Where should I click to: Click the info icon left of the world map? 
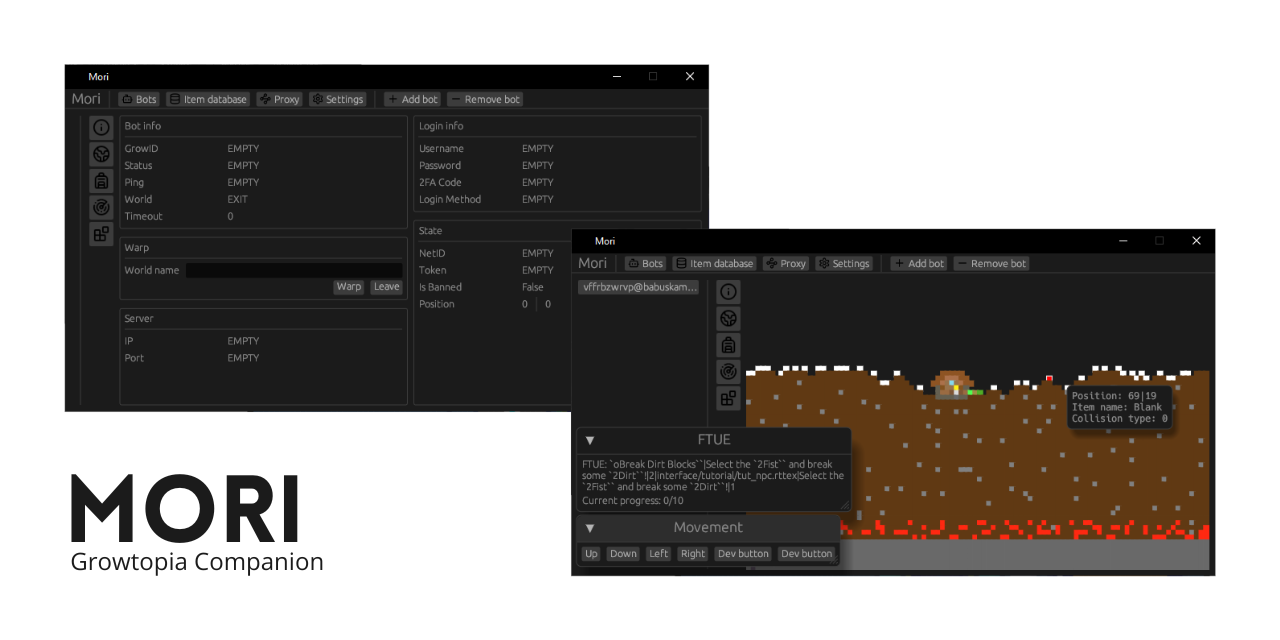click(x=729, y=291)
